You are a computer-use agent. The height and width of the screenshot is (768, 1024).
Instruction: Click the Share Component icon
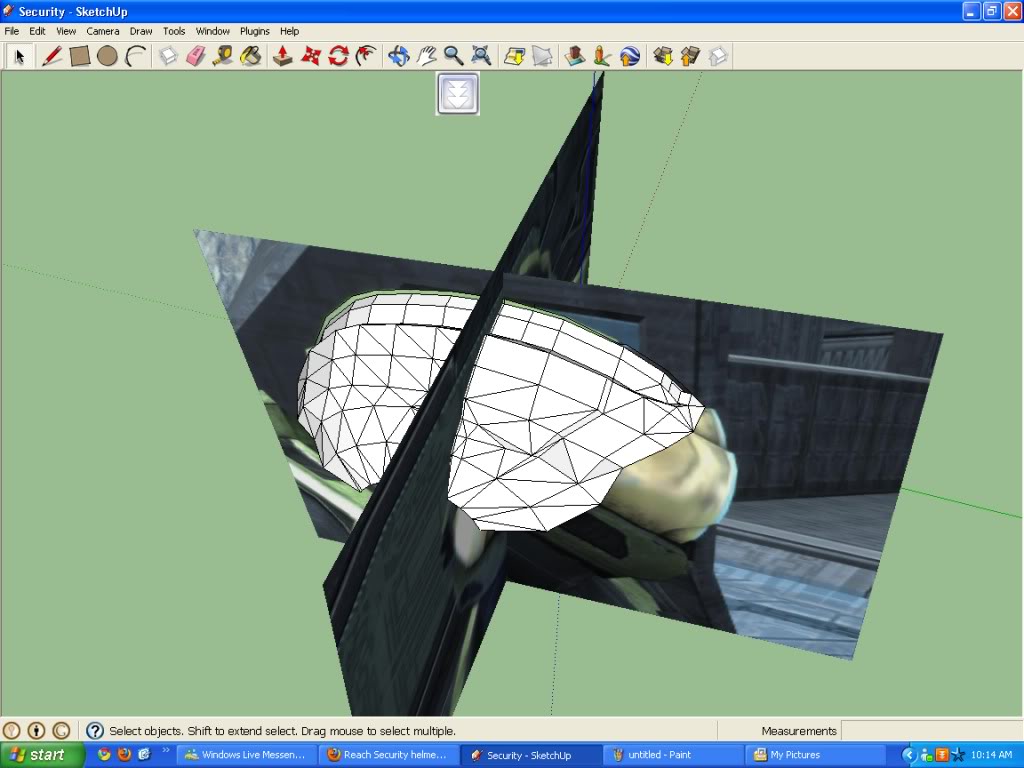click(718, 56)
